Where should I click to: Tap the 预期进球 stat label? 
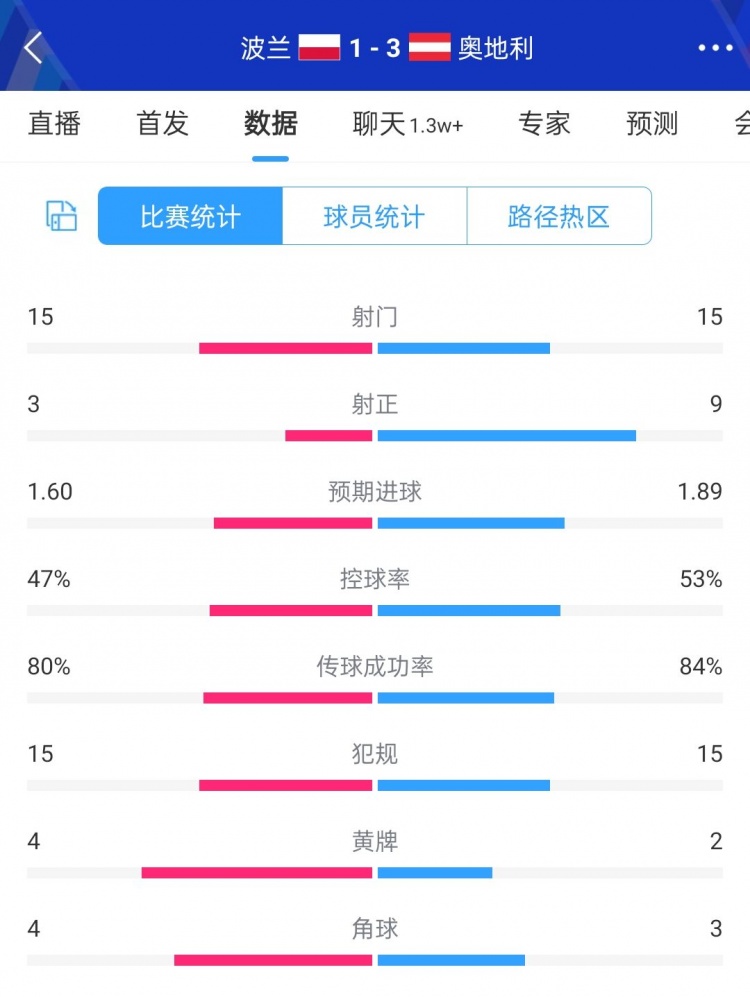pyautogui.click(x=375, y=491)
